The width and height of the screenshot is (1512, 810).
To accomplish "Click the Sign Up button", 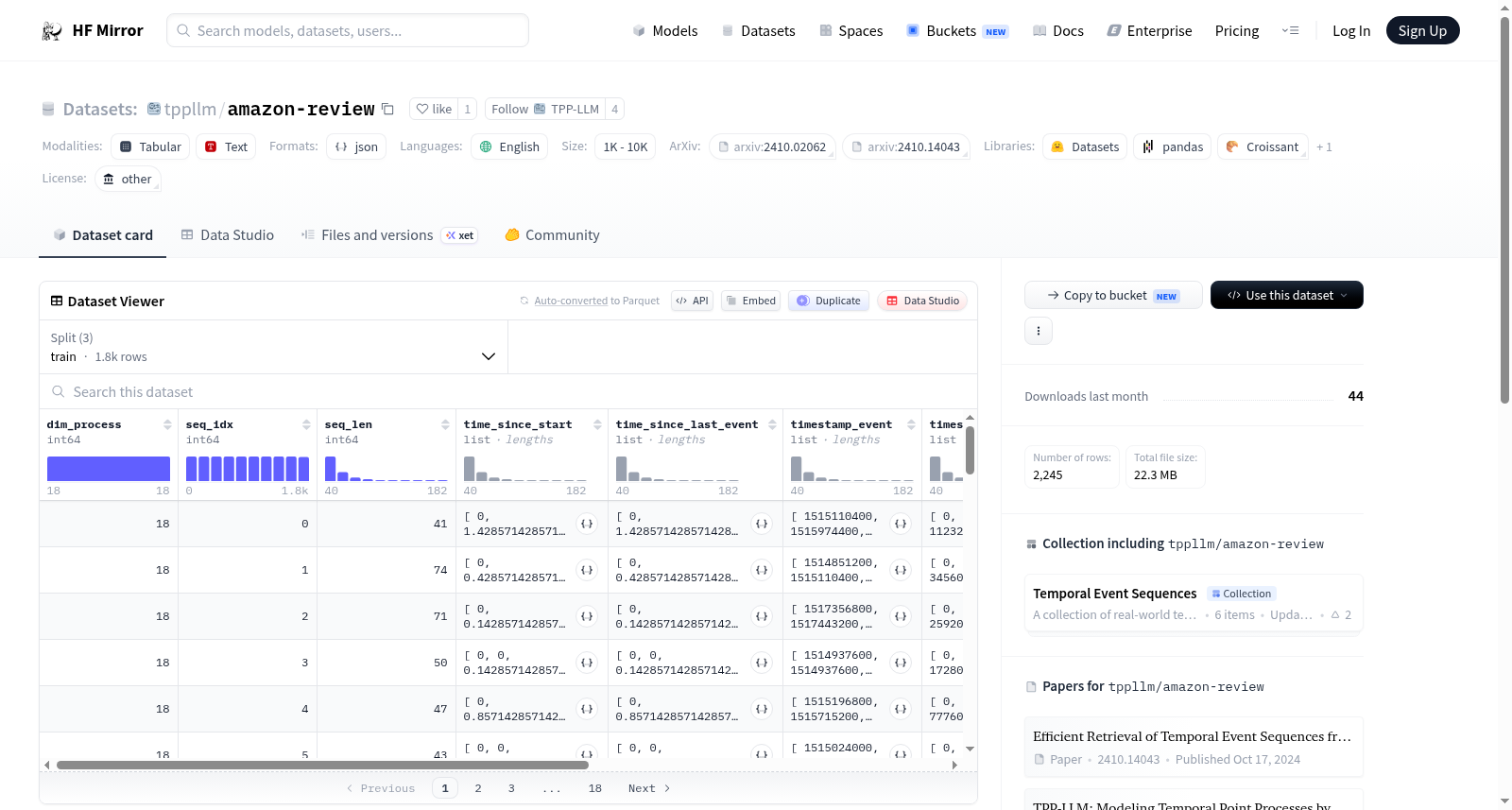I will click(x=1422, y=30).
